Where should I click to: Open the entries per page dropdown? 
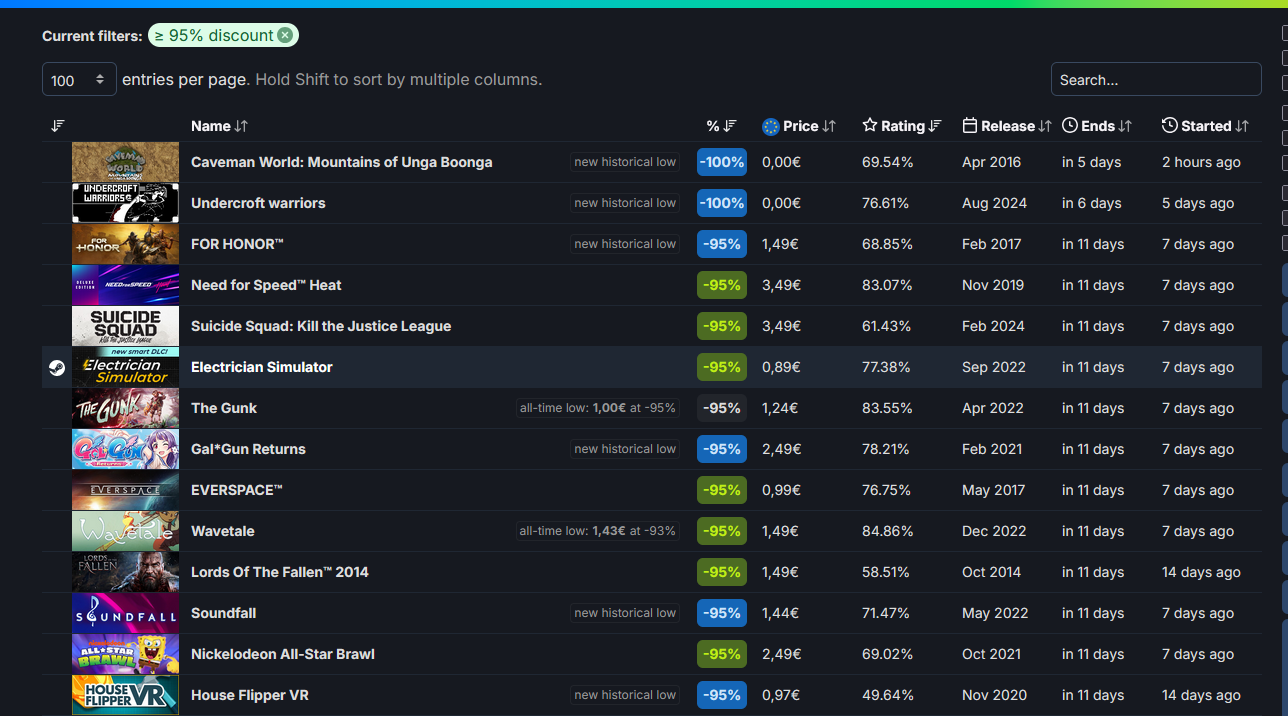[x=79, y=79]
